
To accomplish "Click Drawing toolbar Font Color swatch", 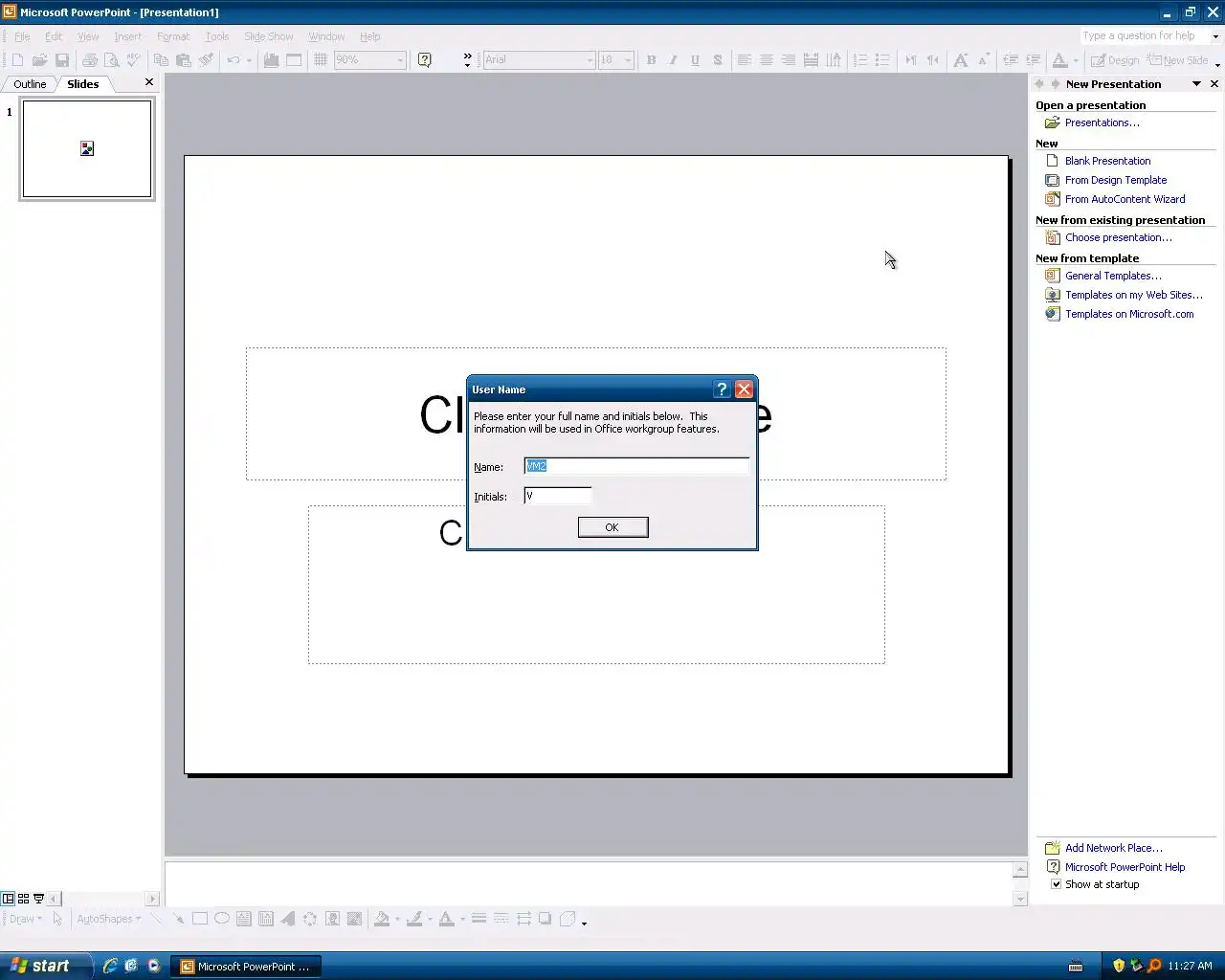I will (446, 919).
